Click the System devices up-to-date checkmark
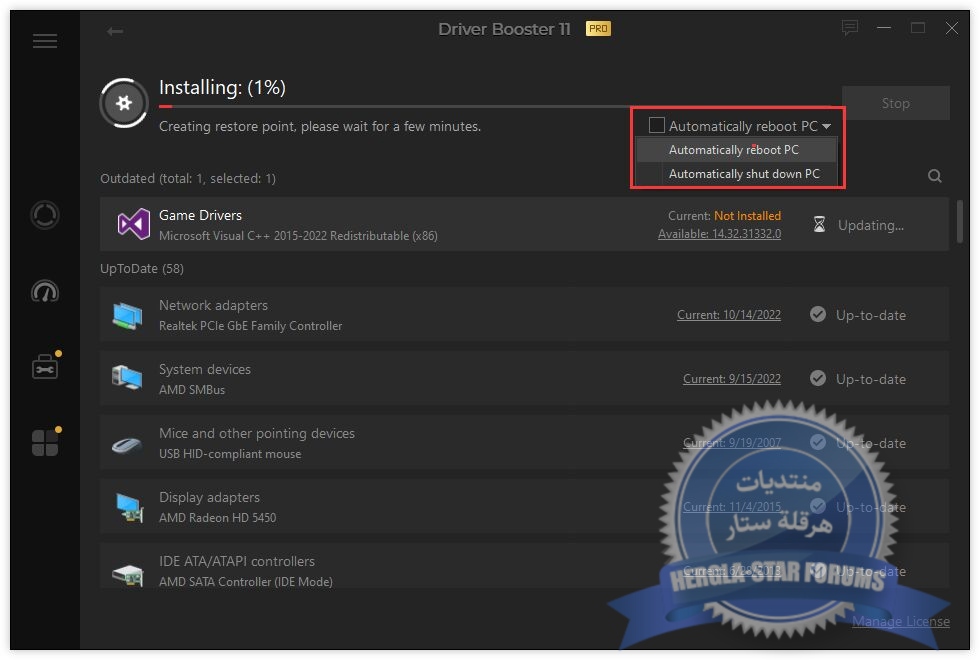980x660 pixels. [x=818, y=378]
